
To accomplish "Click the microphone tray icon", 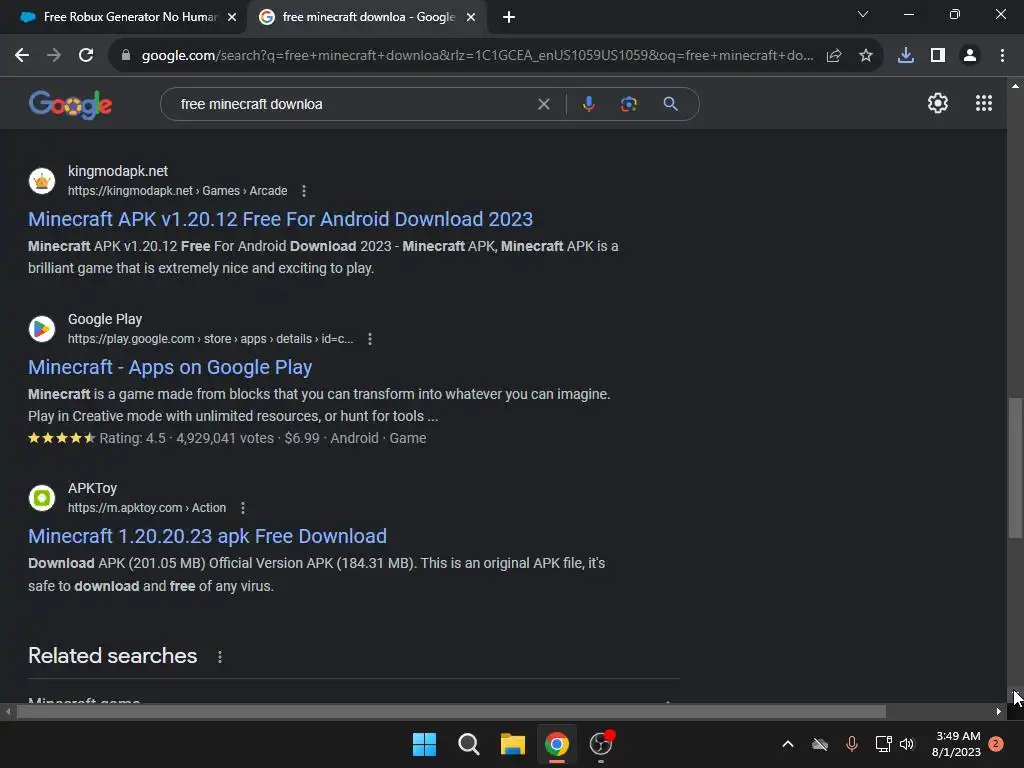I will 852,744.
